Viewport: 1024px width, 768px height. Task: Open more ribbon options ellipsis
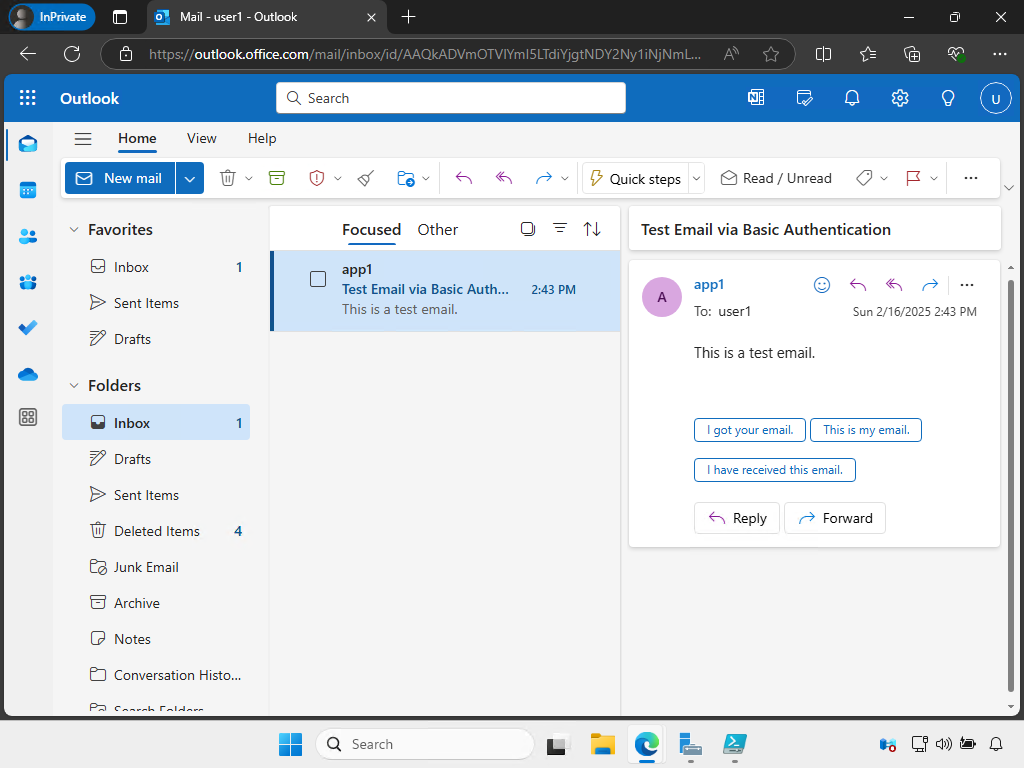[970, 178]
